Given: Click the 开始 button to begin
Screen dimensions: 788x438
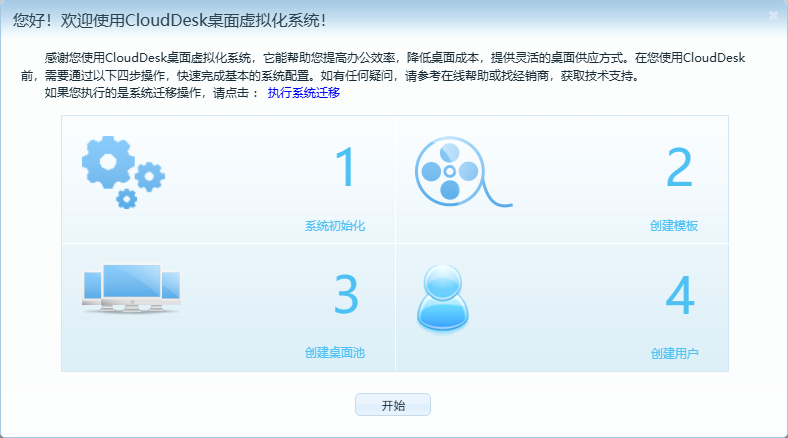Looking at the screenshot, I should (x=393, y=405).
